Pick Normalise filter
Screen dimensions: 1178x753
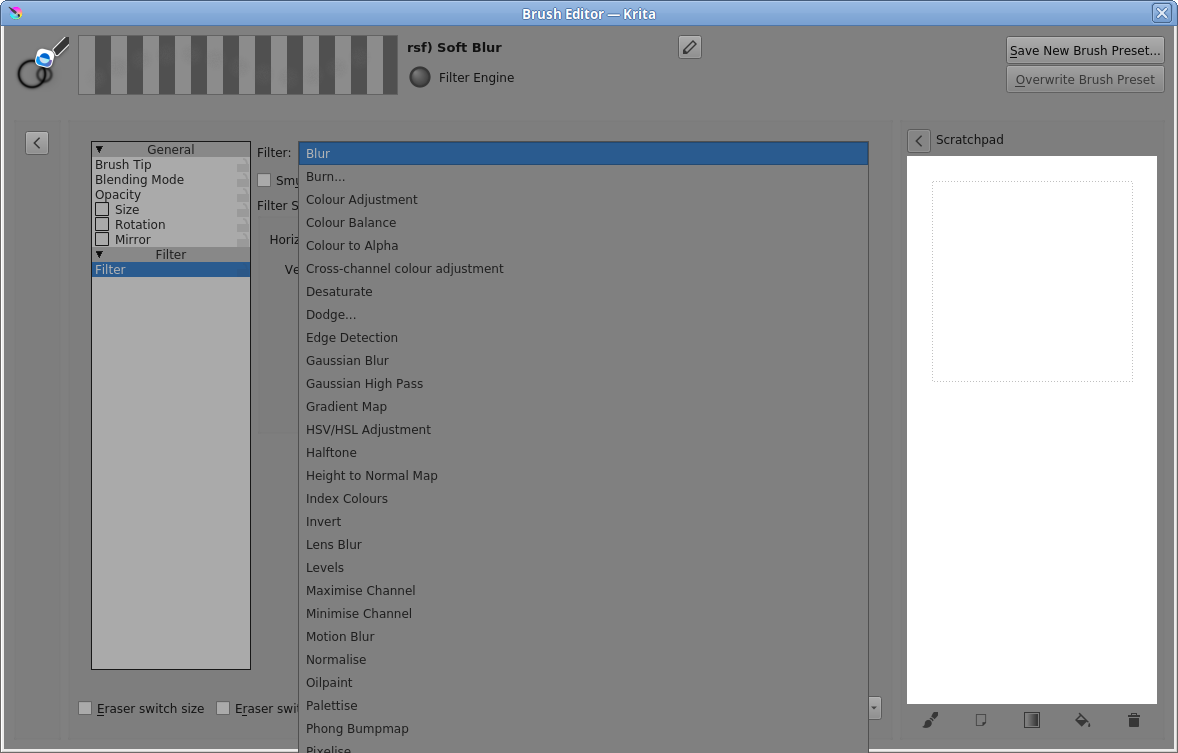point(583,660)
